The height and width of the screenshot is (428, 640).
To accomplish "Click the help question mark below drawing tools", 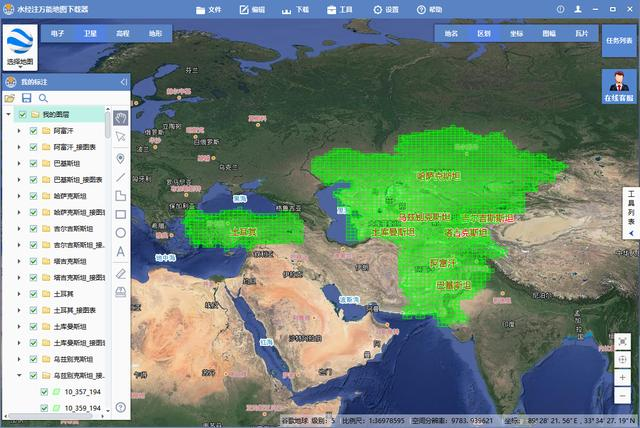I will click(120, 407).
